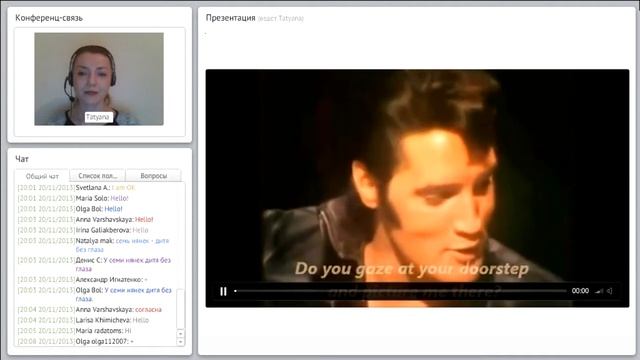This screenshot has width=640, height=360.
Task: Select Svetlana A.'s chat message
Action: [x=76, y=188]
